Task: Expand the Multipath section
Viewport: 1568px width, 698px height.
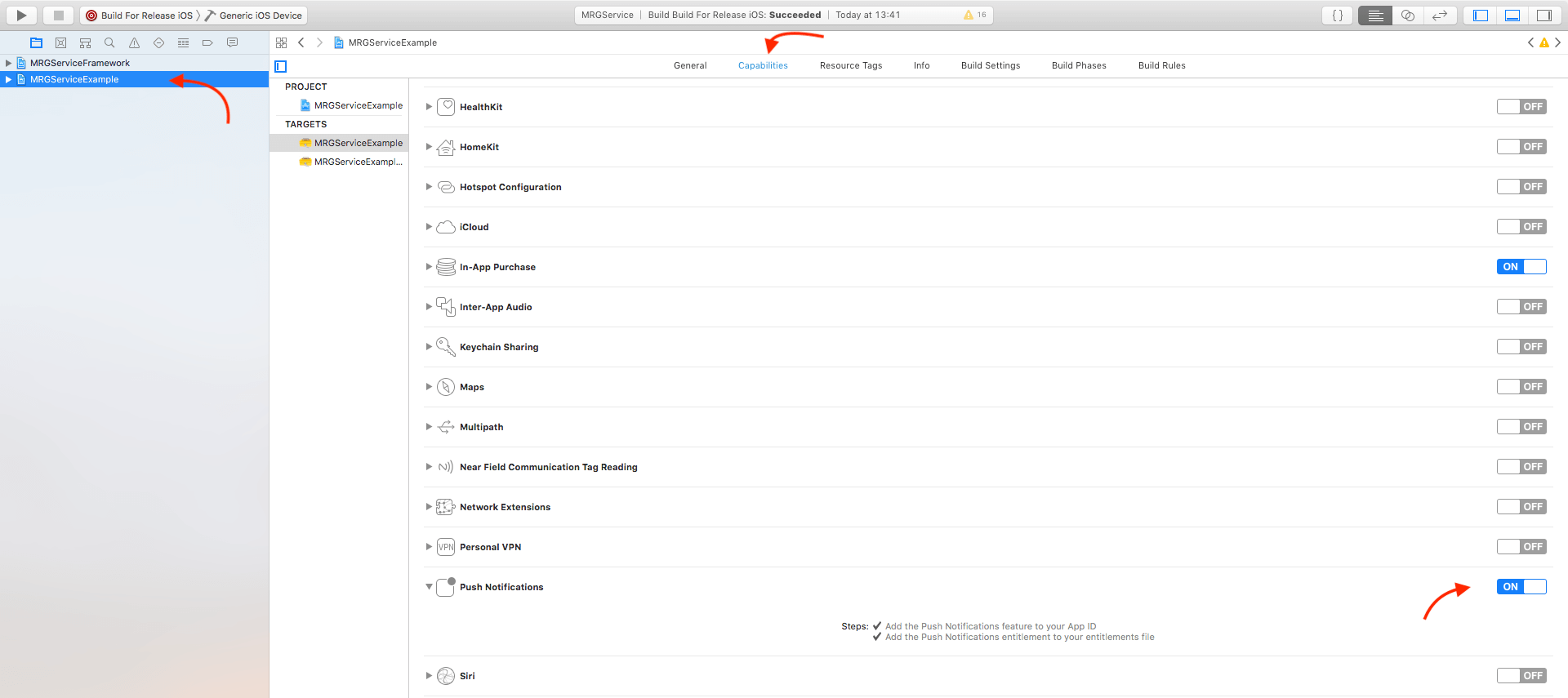Action: [429, 426]
